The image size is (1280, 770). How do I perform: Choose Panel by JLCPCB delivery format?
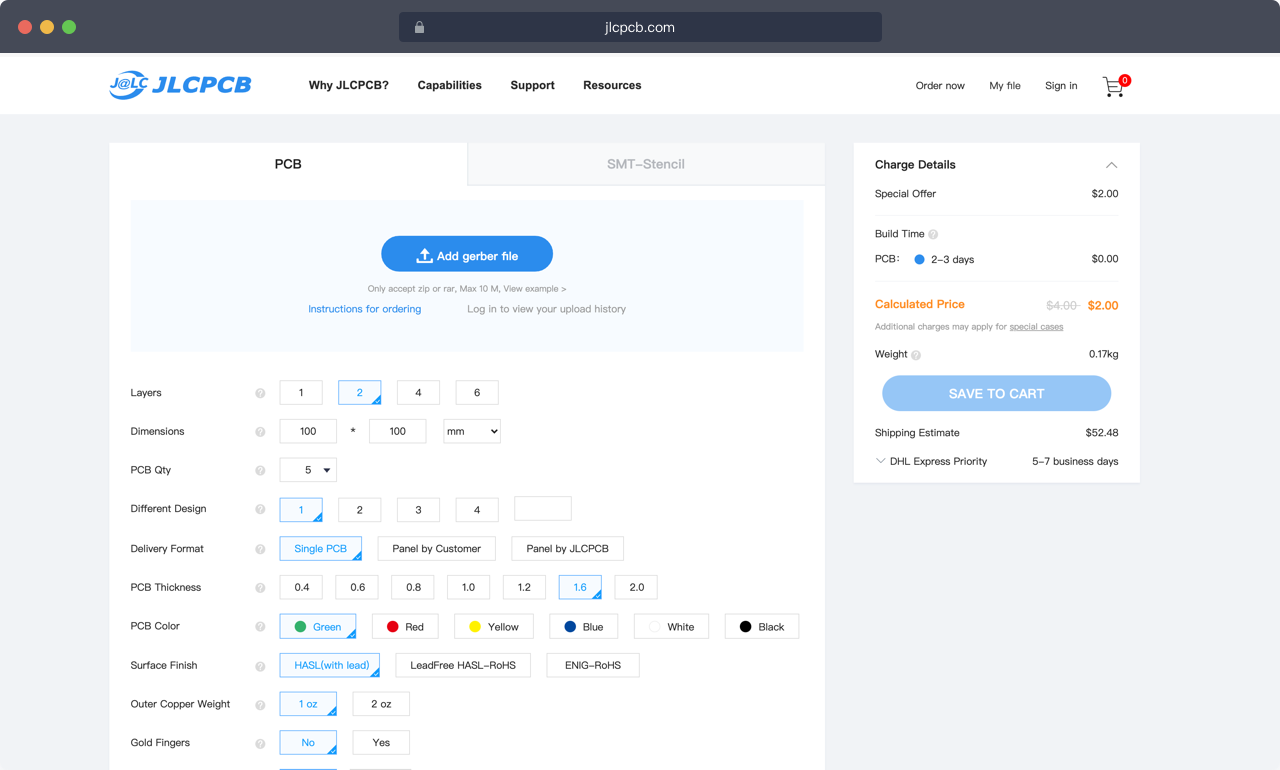point(568,549)
